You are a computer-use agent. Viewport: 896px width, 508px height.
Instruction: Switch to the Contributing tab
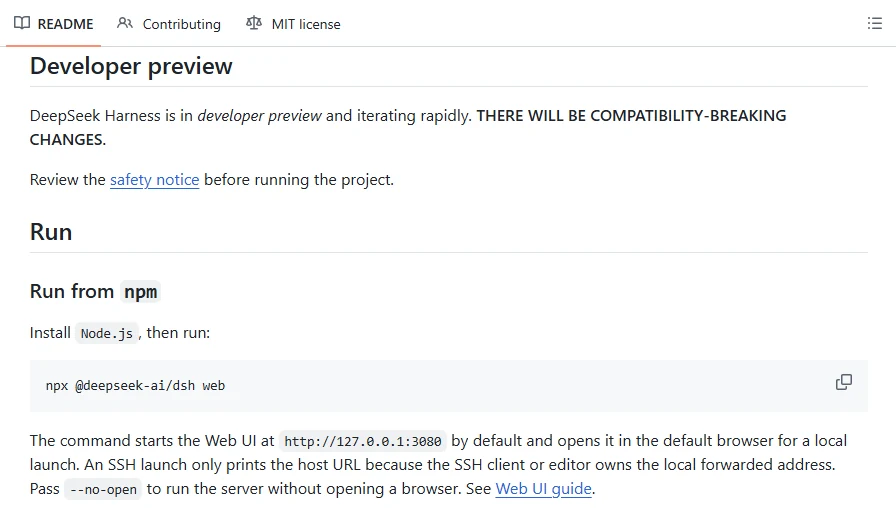click(x=169, y=24)
